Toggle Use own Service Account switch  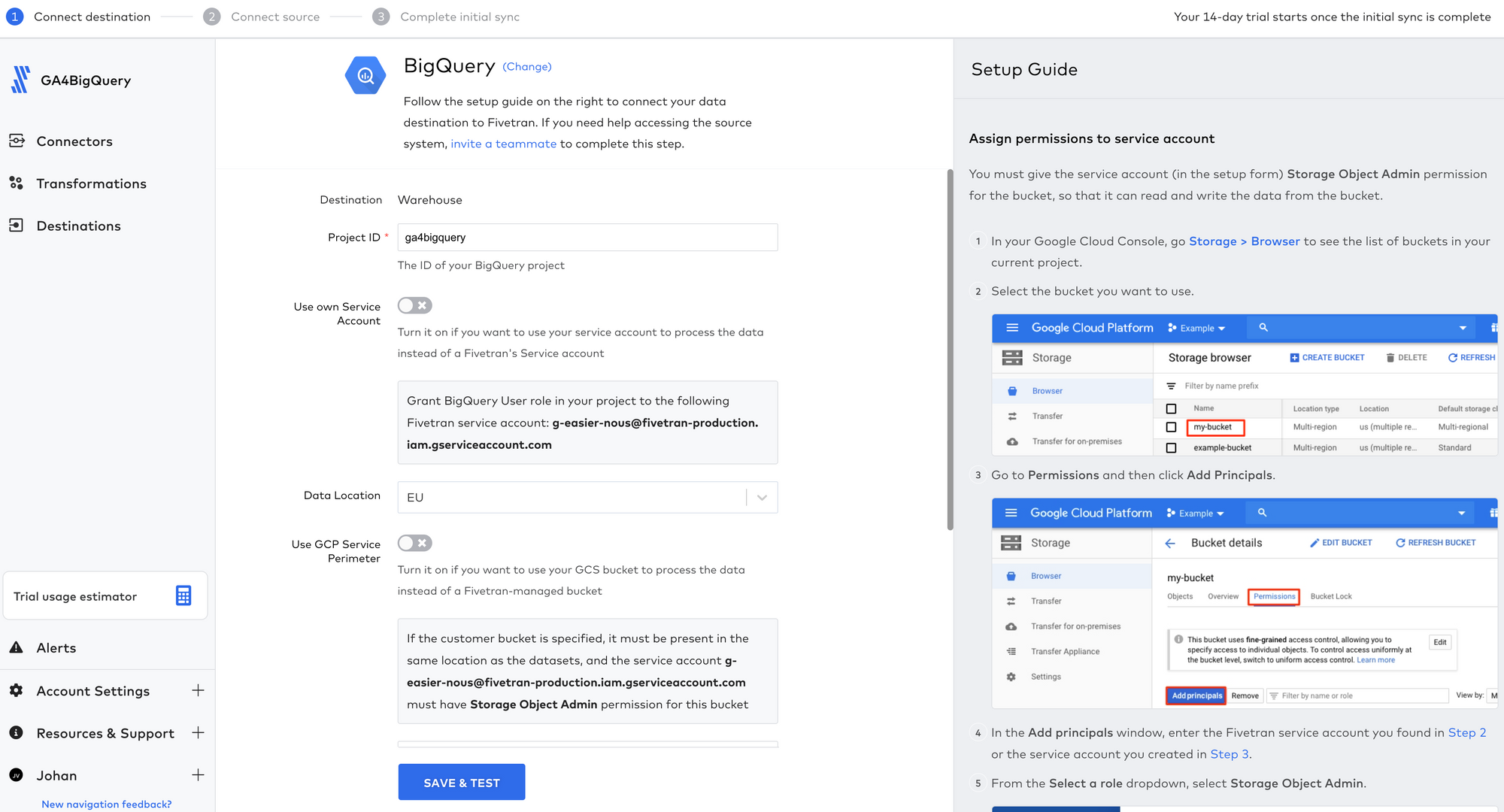click(x=415, y=305)
